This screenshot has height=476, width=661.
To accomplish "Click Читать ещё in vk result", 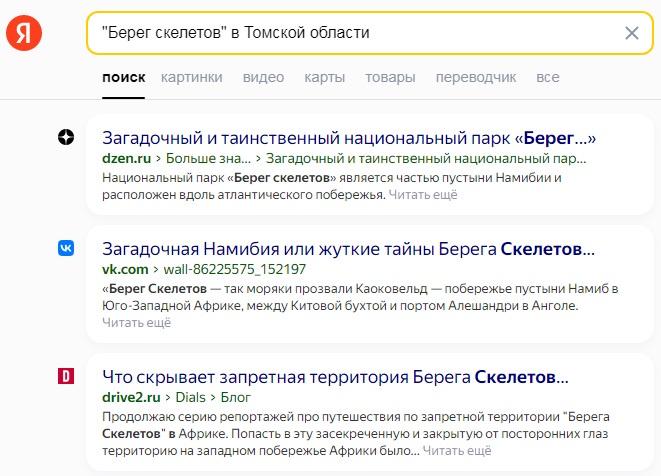I will [x=137, y=323].
